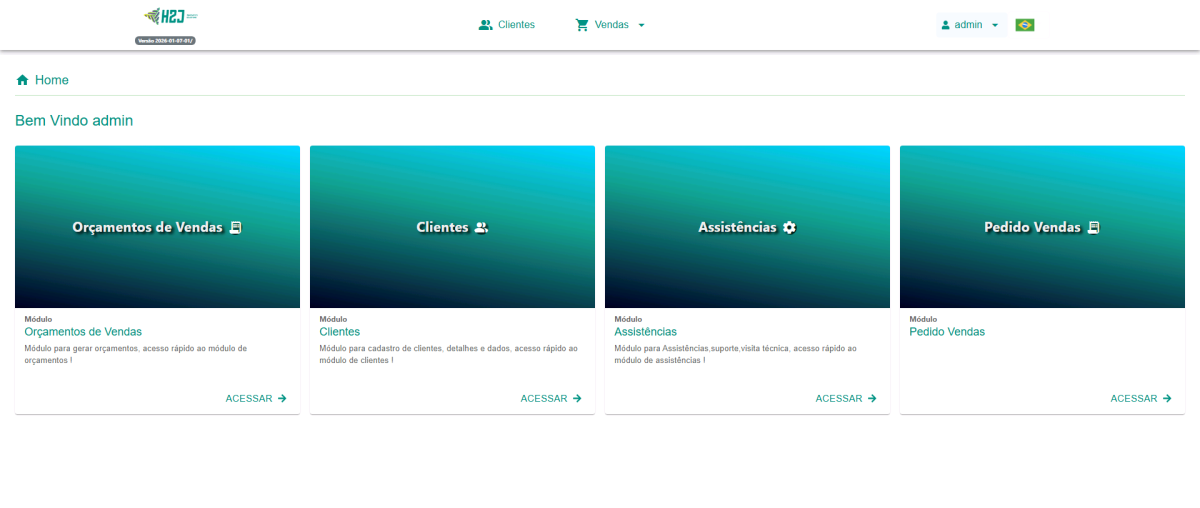Click the Vendas shopping cart icon
Viewport: 1200px width, 508px height.
(582, 25)
